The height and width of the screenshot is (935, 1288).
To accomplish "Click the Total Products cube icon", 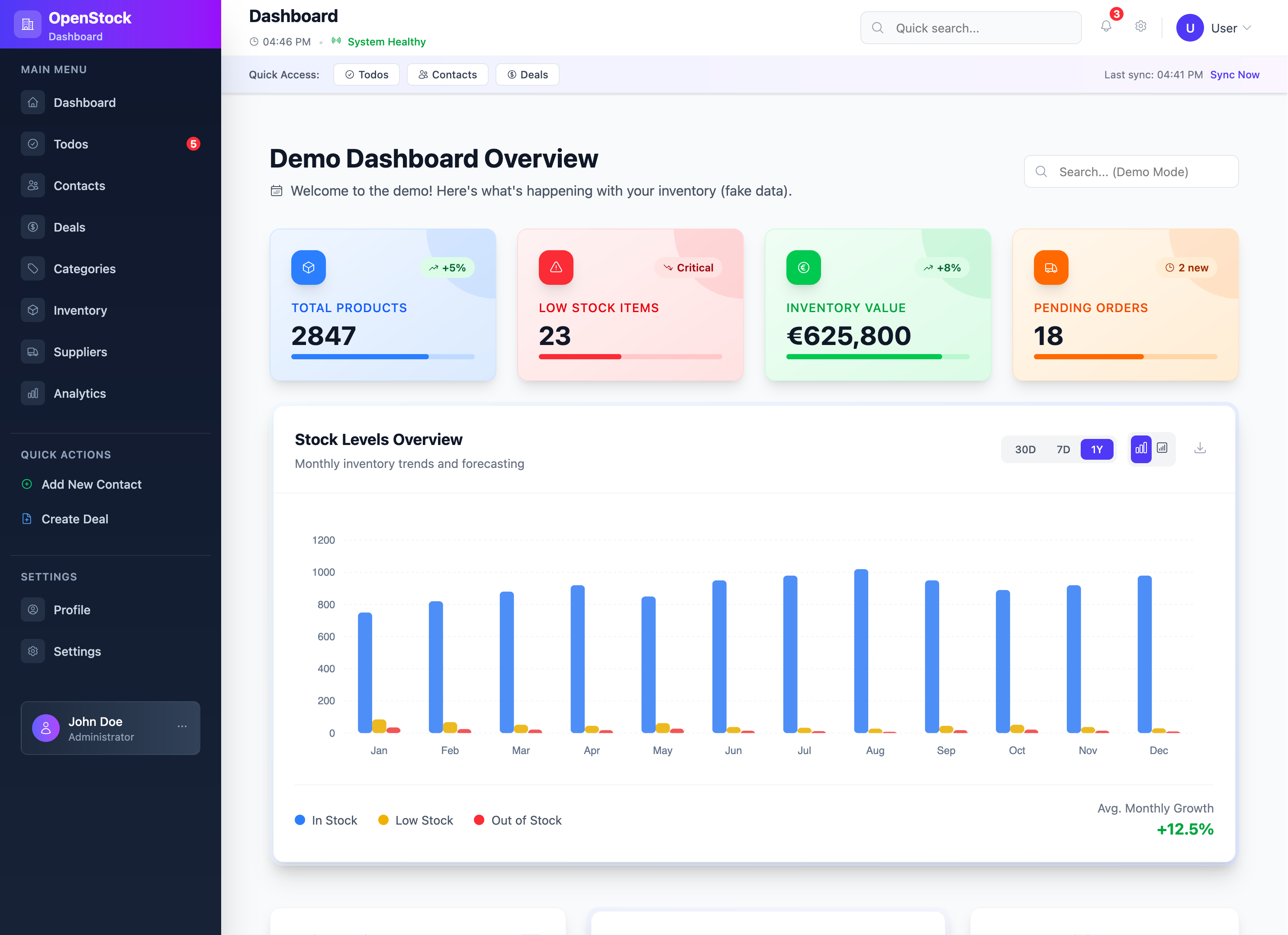I will click(x=309, y=268).
